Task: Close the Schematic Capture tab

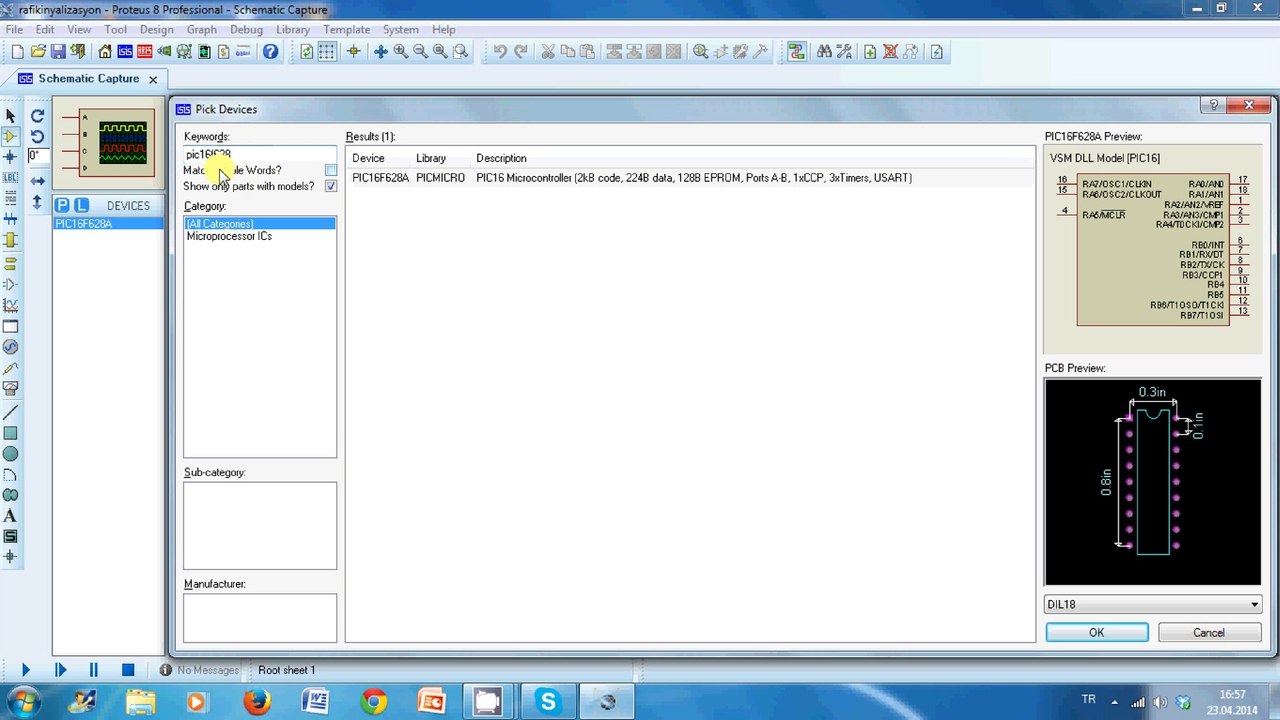Action: click(x=153, y=79)
